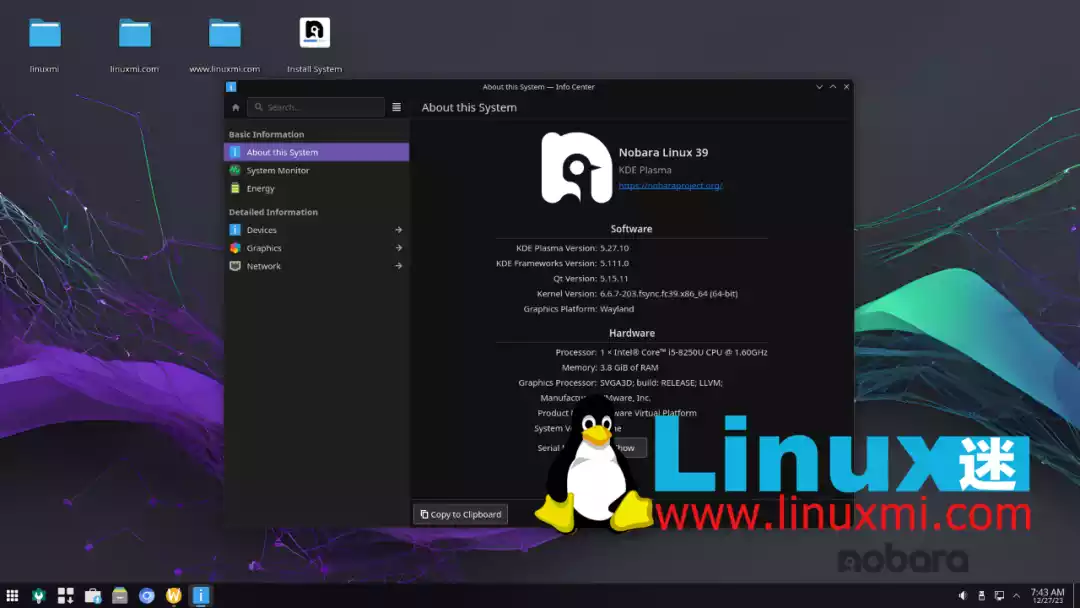Select the Graphics icon in Detailed Information
Image resolution: width=1080 pixels, height=608 pixels.
tap(236, 247)
